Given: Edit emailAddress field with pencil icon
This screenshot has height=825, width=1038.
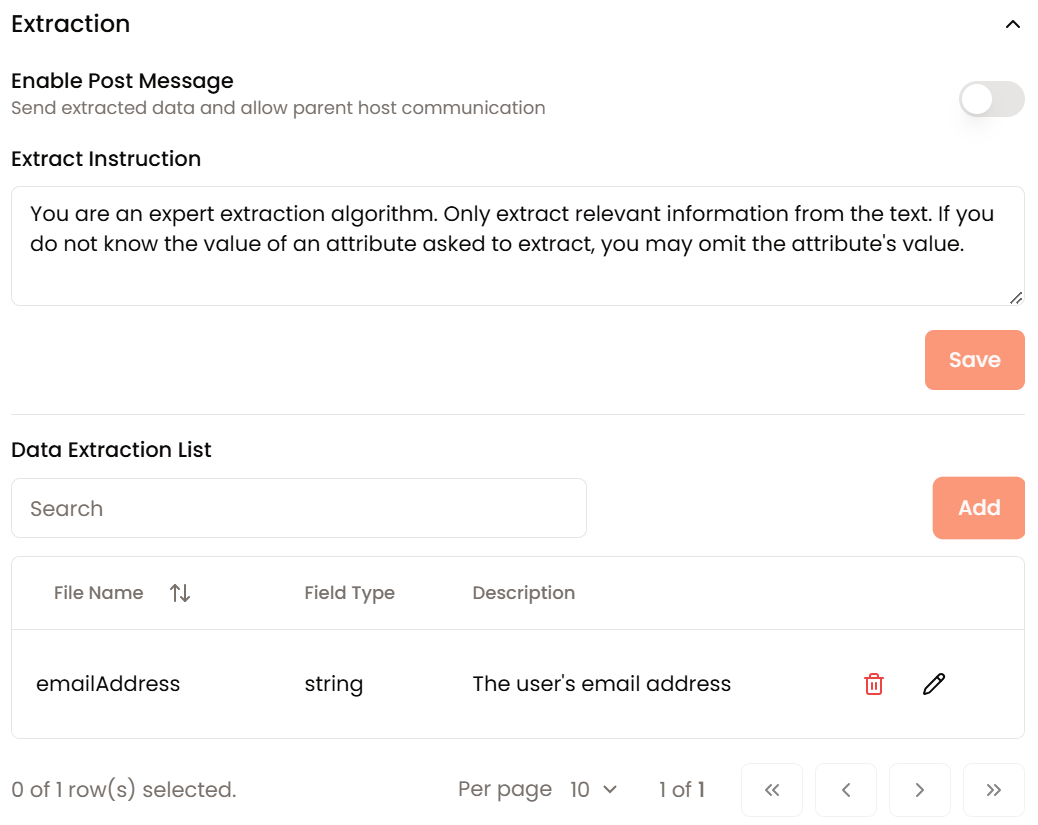Looking at the screenshot, I should [x=934, y=684].
